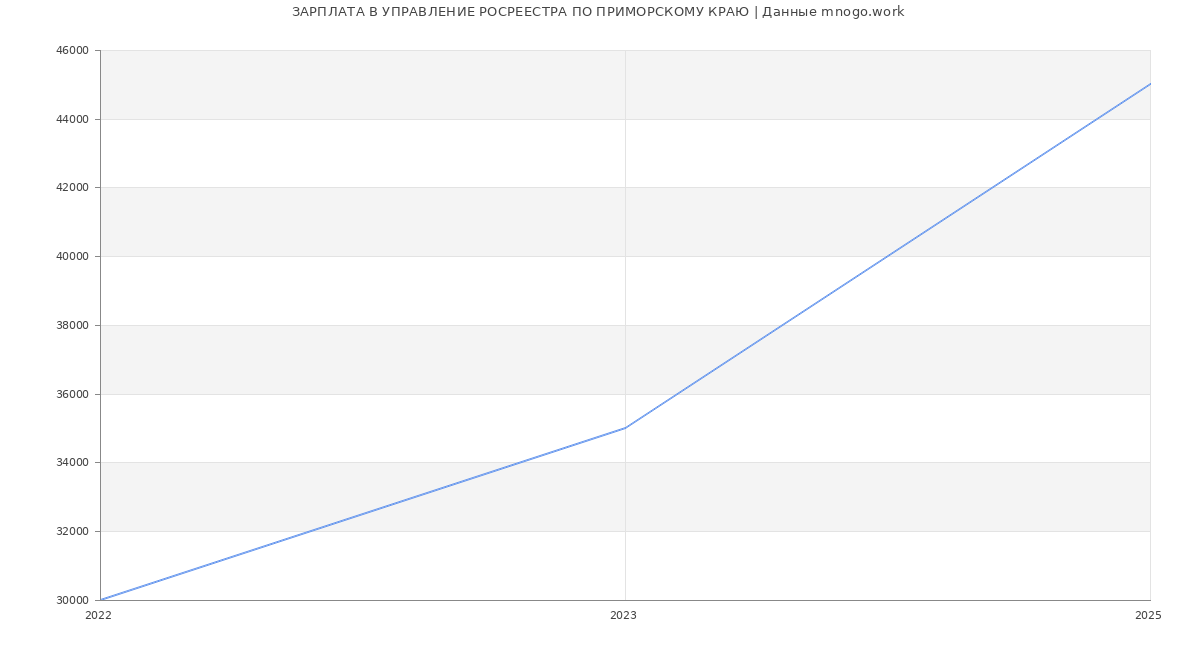Select the 40000 y-axis label
This screenshot has height=650, width=1200.
click(72, 256)
